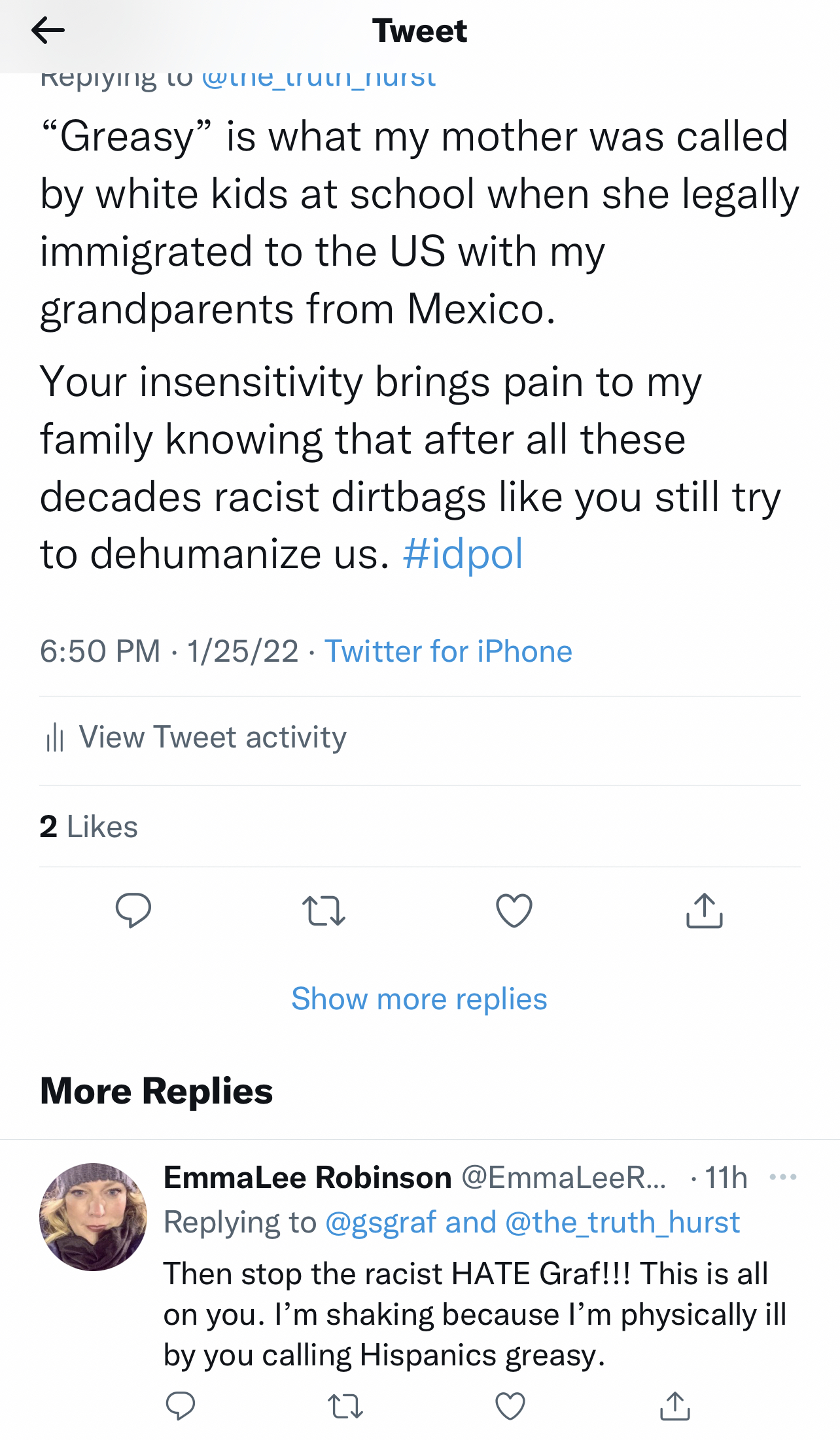Tap the back arrow icon

pos(48,30)
